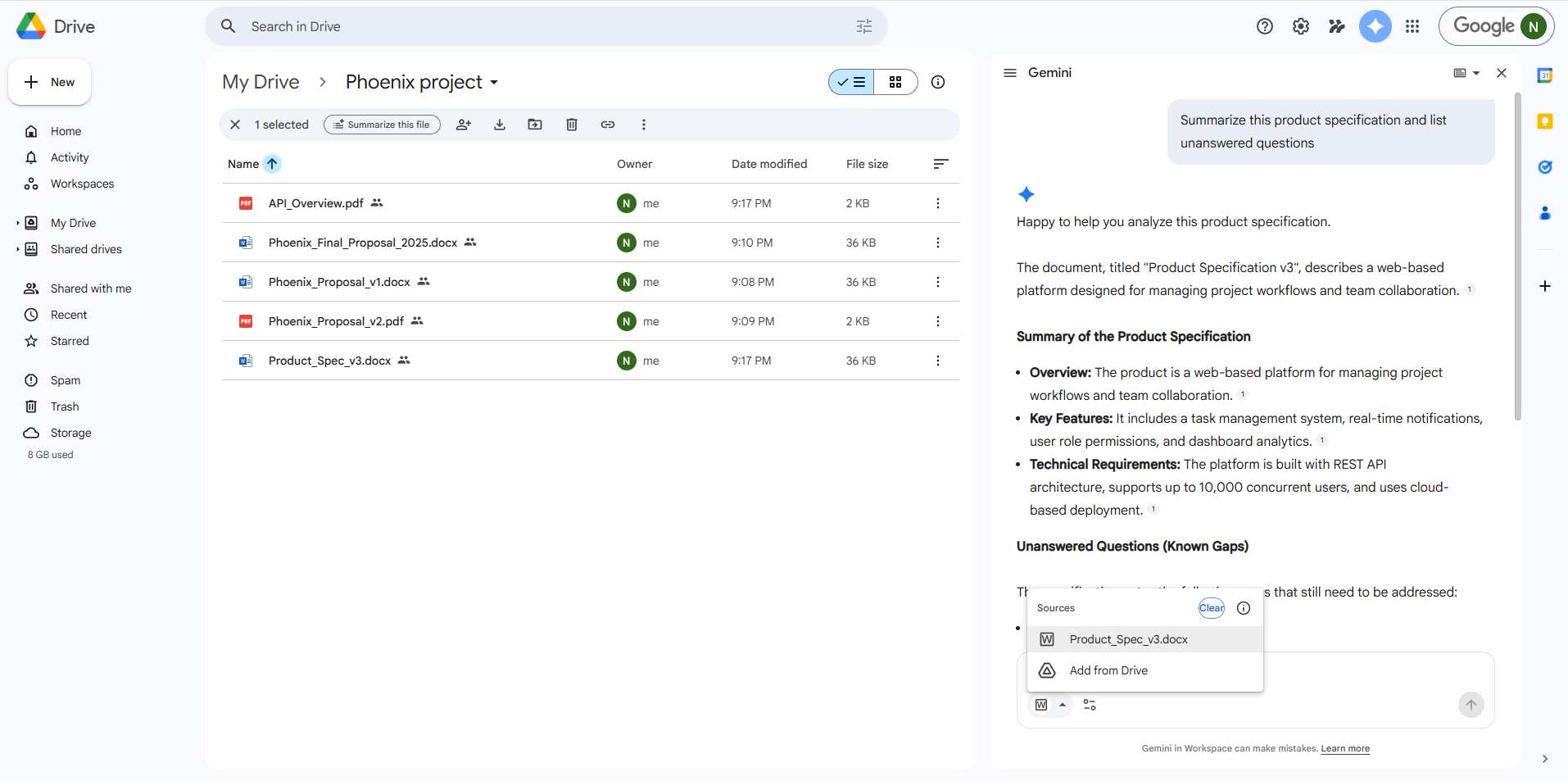Screen dimensions: 1568x781
Task: Expand the My Drive tree in sidebar
Action: pyautogui.click(x=18, y=223)
